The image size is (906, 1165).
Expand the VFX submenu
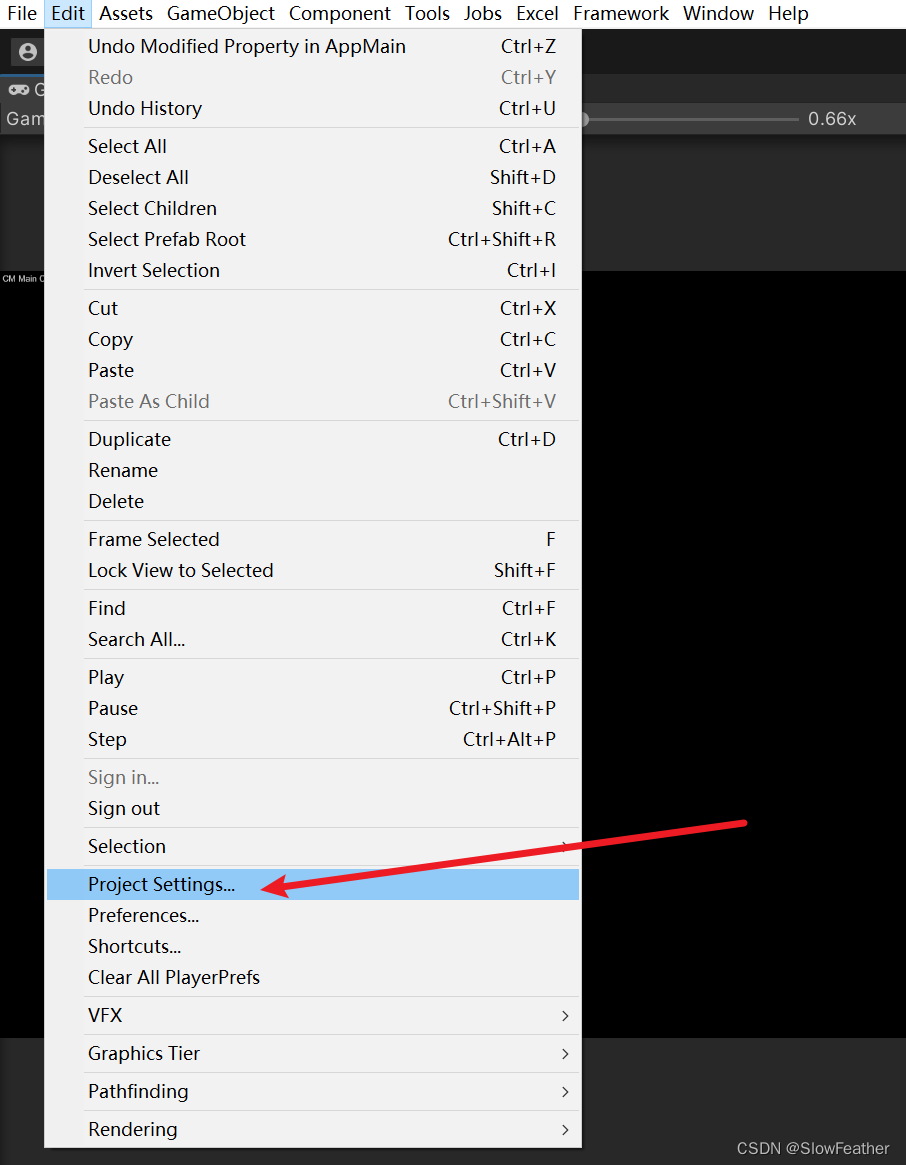coord(105,1015)
